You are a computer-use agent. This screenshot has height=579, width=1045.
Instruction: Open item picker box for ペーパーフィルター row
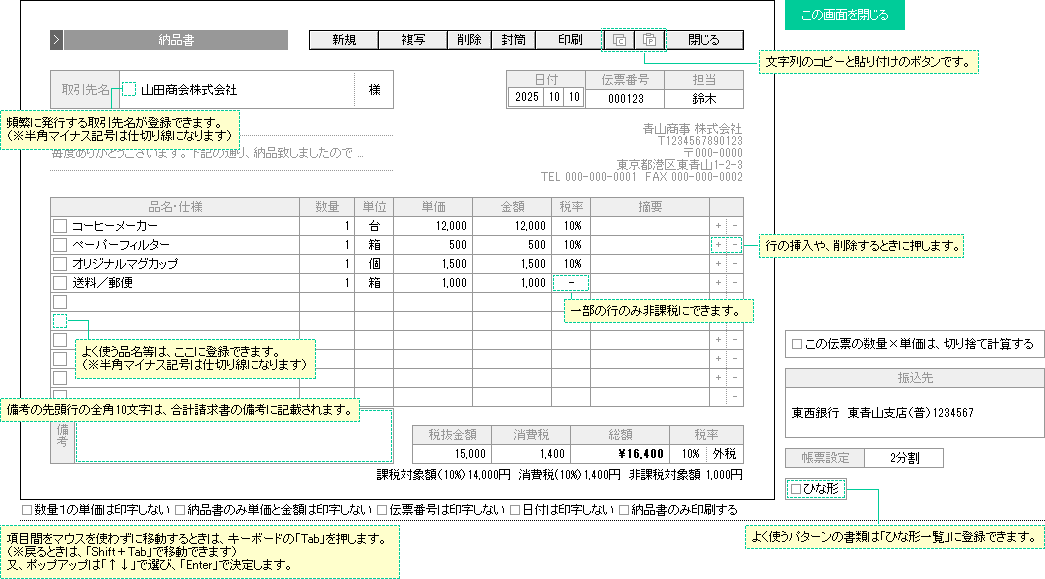click(x=60, y=245)
